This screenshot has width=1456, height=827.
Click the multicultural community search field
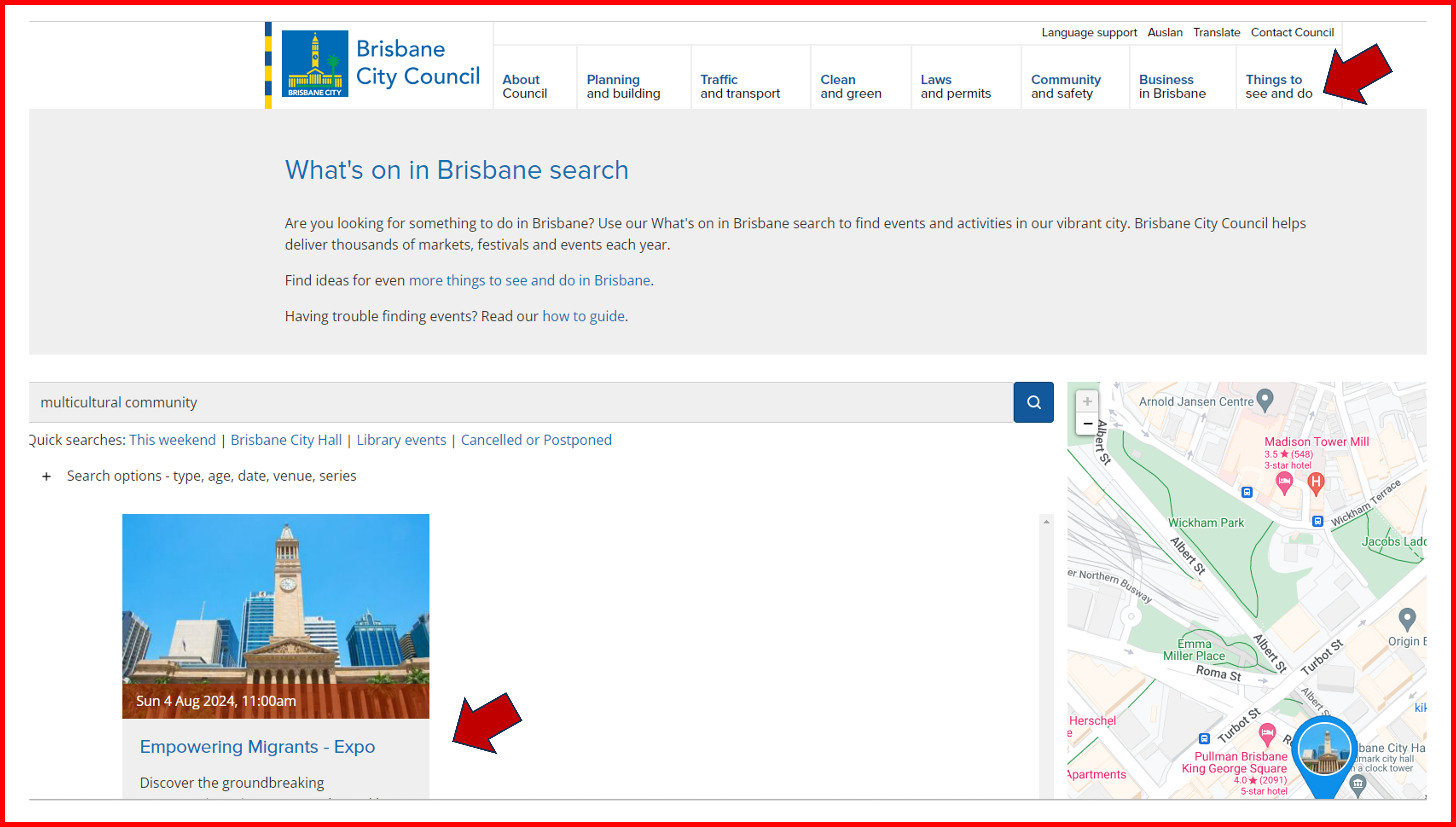click(511, 402)
